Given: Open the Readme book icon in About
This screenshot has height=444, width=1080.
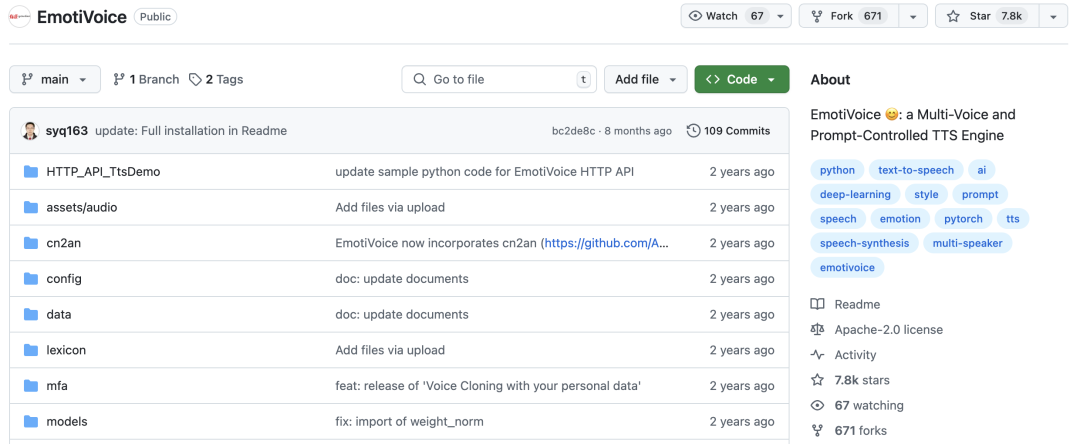Looking at the screenshot, I should (818, 304).
